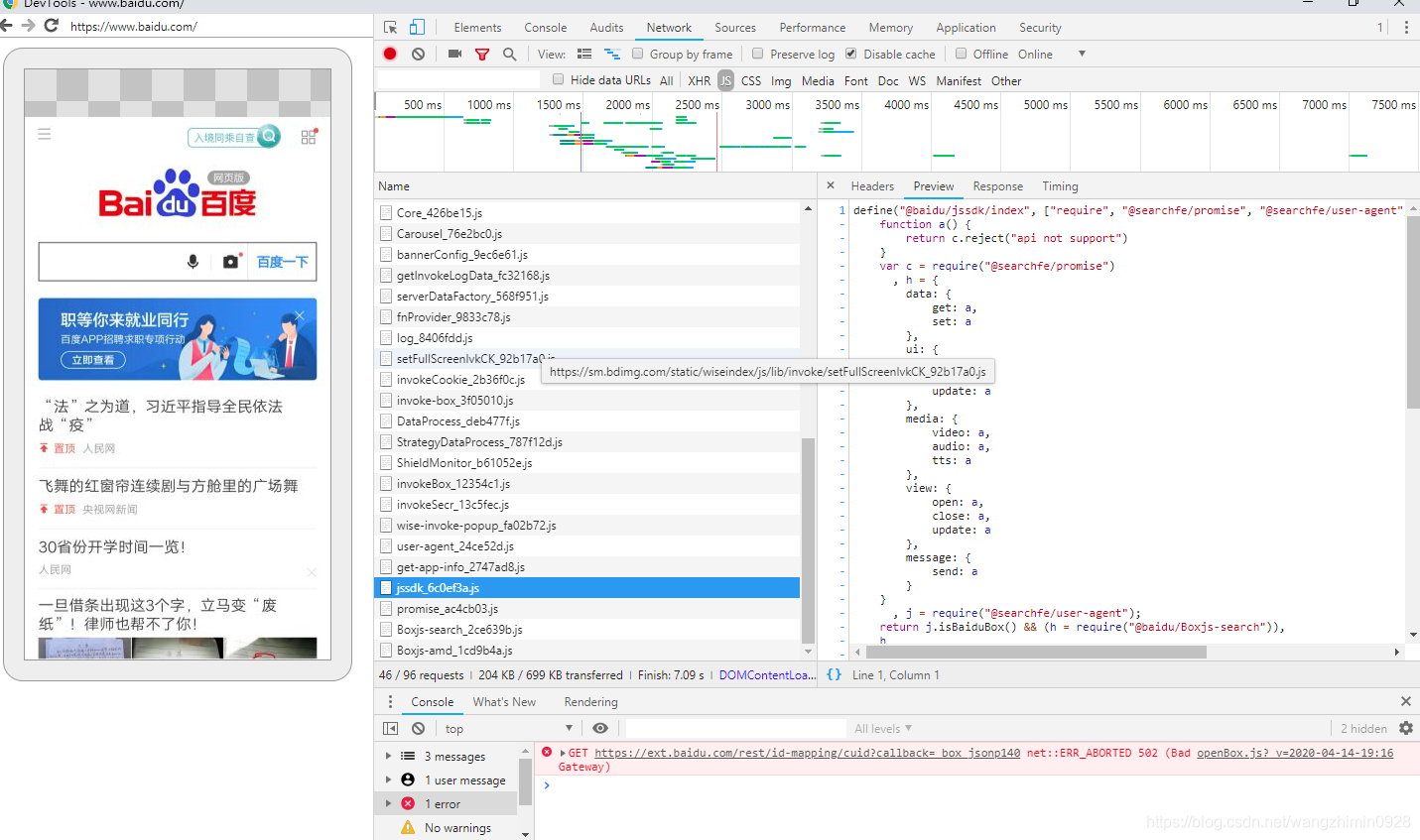This screenshot has height=840, width=1420.
Task: Tap Baidu voice search microphone icon
Action: (193, 262)
